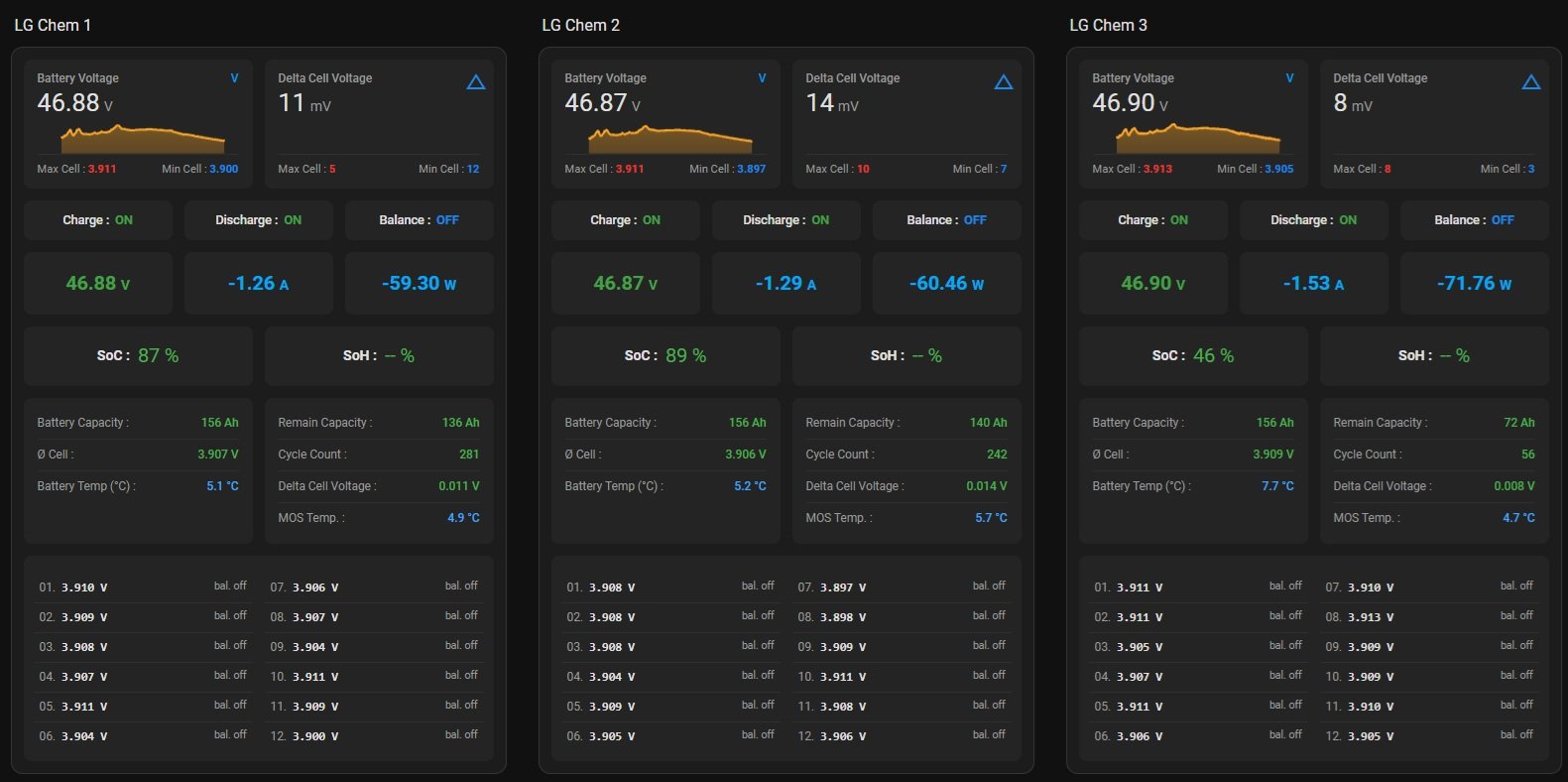Viewport: 1568px width, 782px height.
Task: Click the blue V icon in LG Chem 3
Action: (x=1290, y=78)
